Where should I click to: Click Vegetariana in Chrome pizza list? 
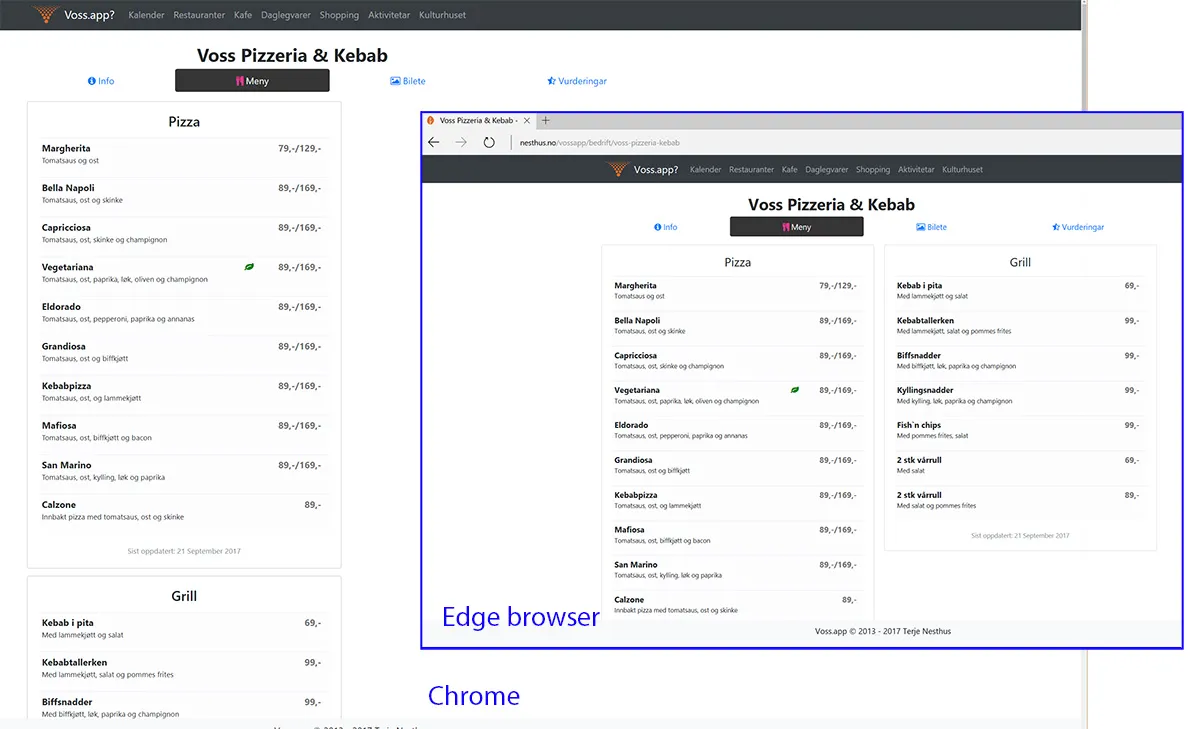pos(68,267)
